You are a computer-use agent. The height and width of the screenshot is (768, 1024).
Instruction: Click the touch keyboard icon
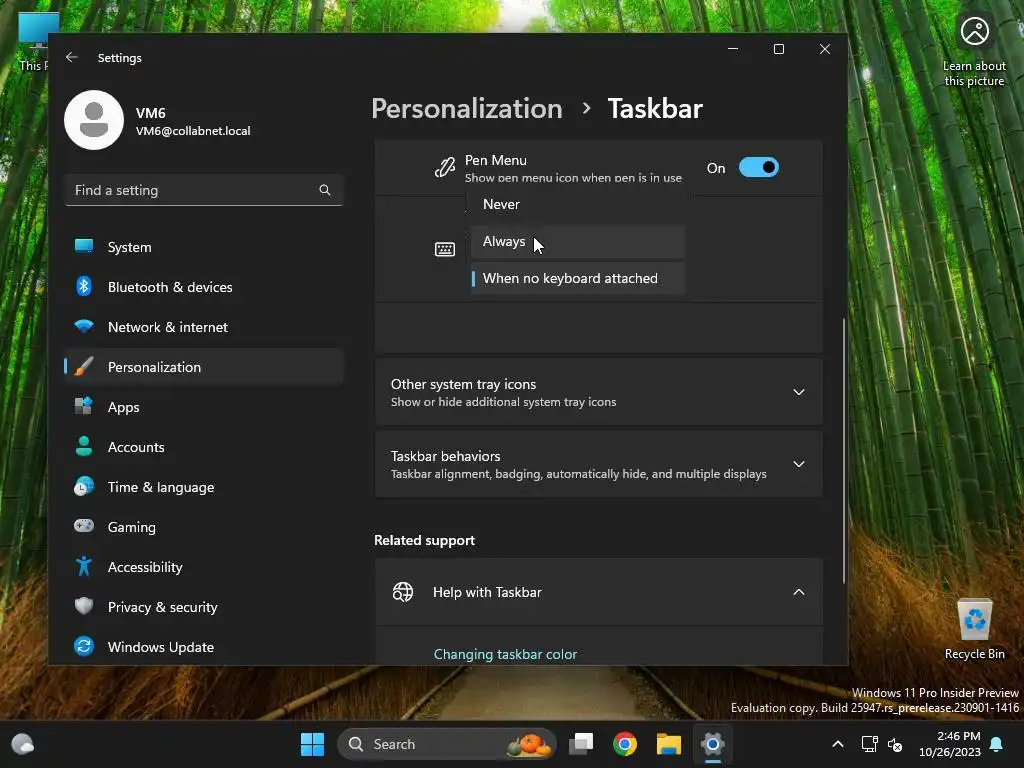[x=445, y=249]
